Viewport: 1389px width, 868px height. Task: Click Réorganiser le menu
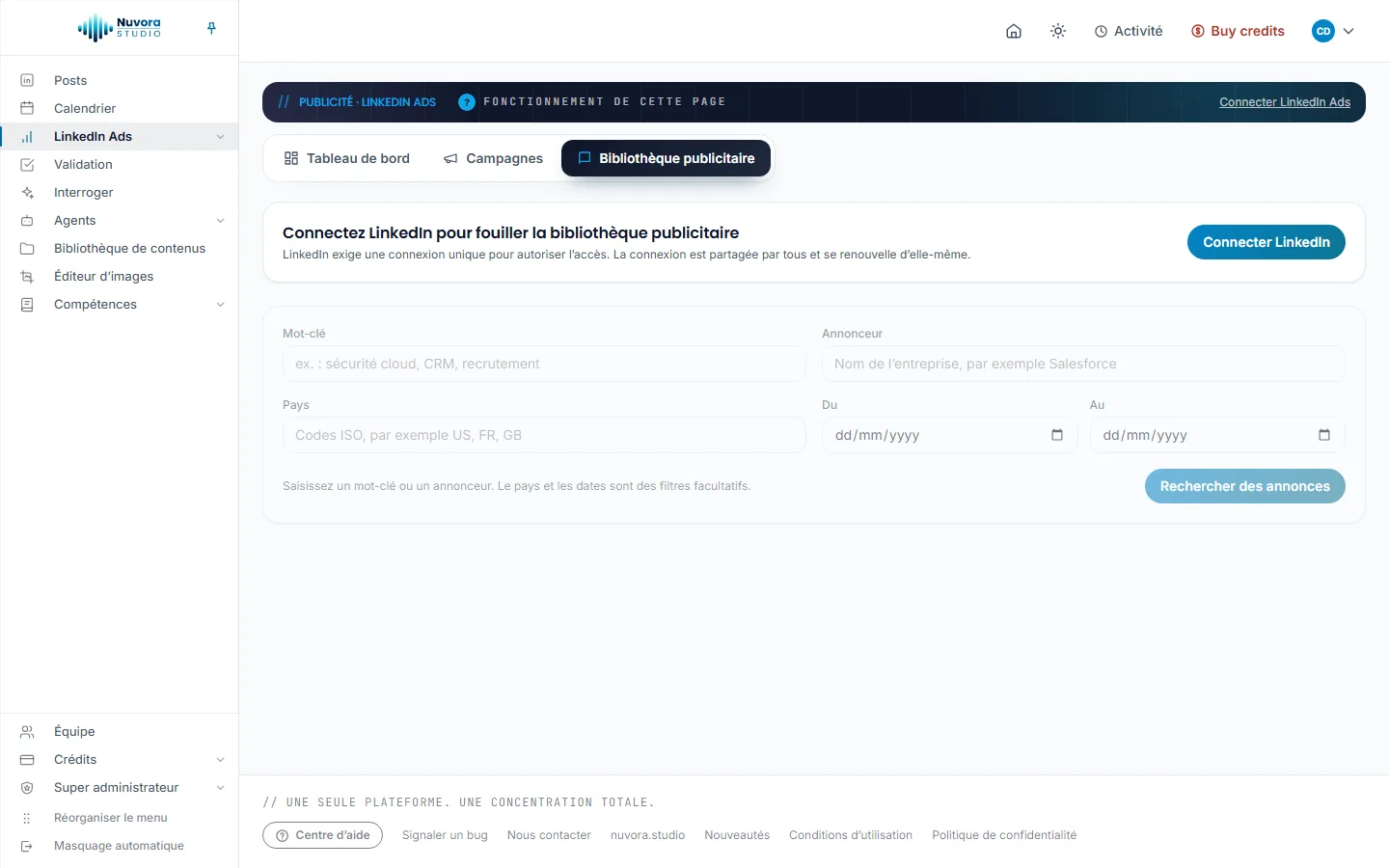click(120, 818)
